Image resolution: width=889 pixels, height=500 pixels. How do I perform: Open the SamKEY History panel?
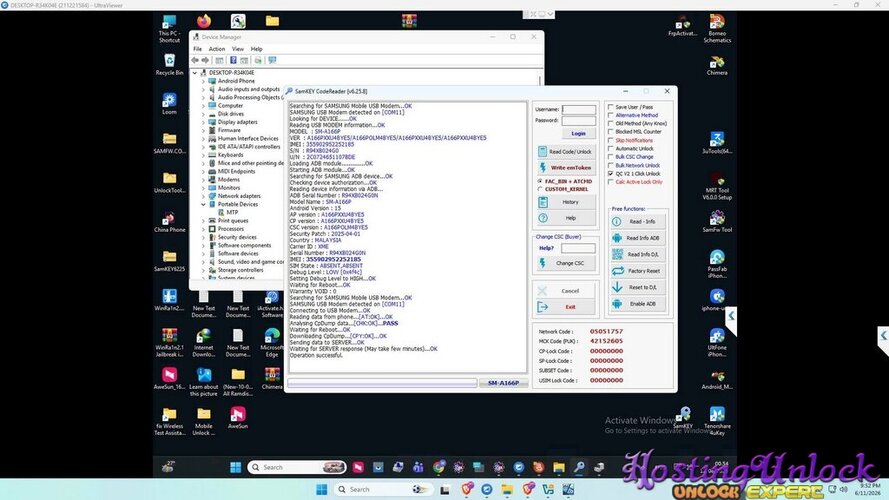click(565, 202)
